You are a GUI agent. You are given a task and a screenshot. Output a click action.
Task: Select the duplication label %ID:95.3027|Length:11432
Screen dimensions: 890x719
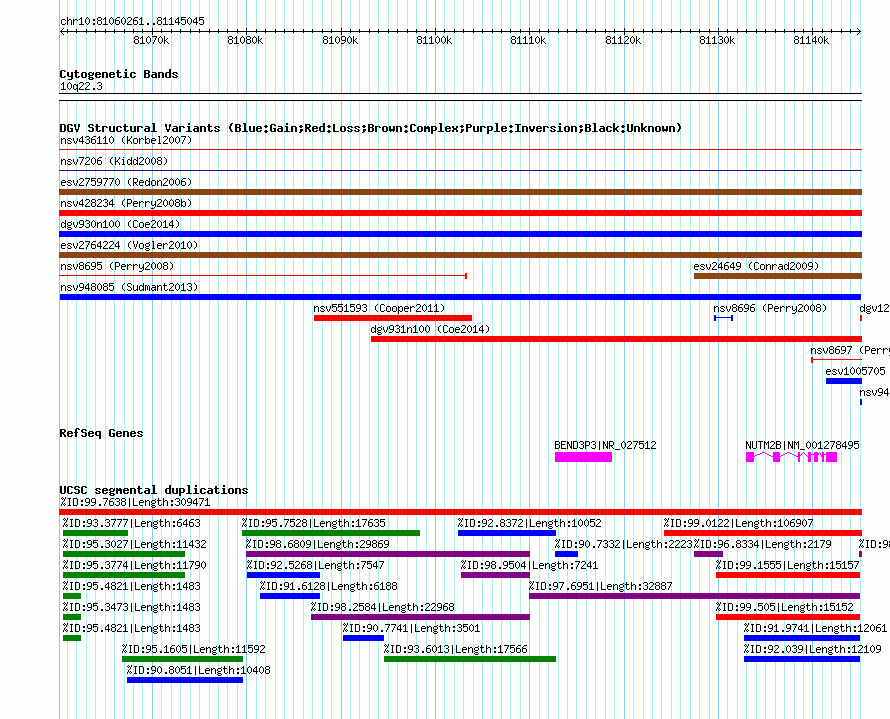click(x=135, y=544)
